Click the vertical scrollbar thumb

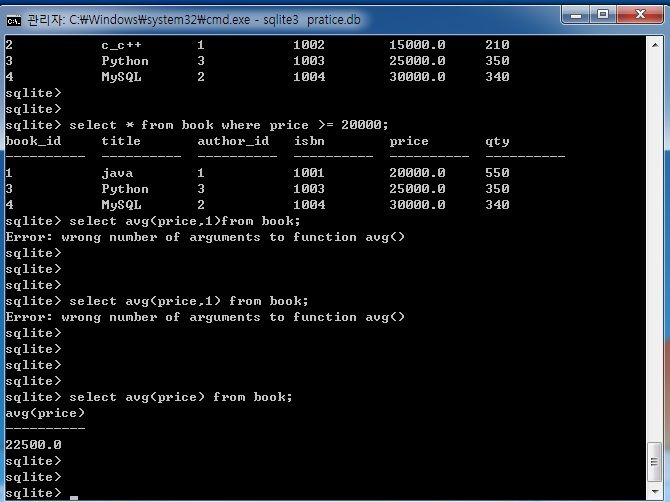(x=655, y=462)
